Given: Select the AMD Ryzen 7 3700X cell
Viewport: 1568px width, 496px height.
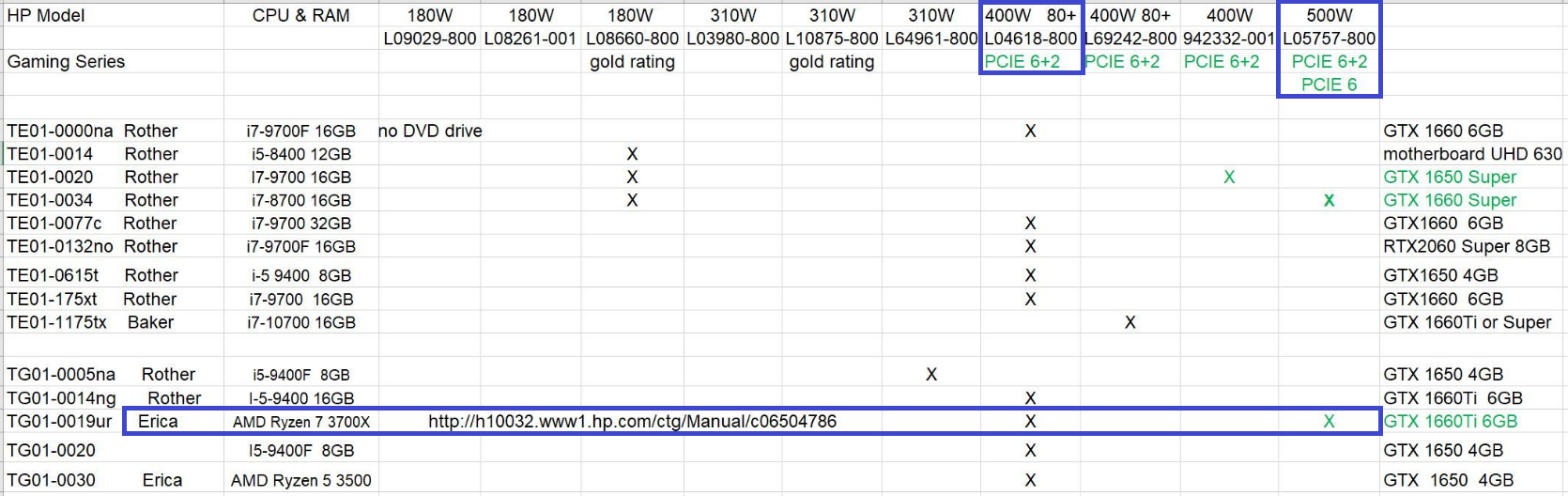Looking at the screenshot, I should click(301, 422).
